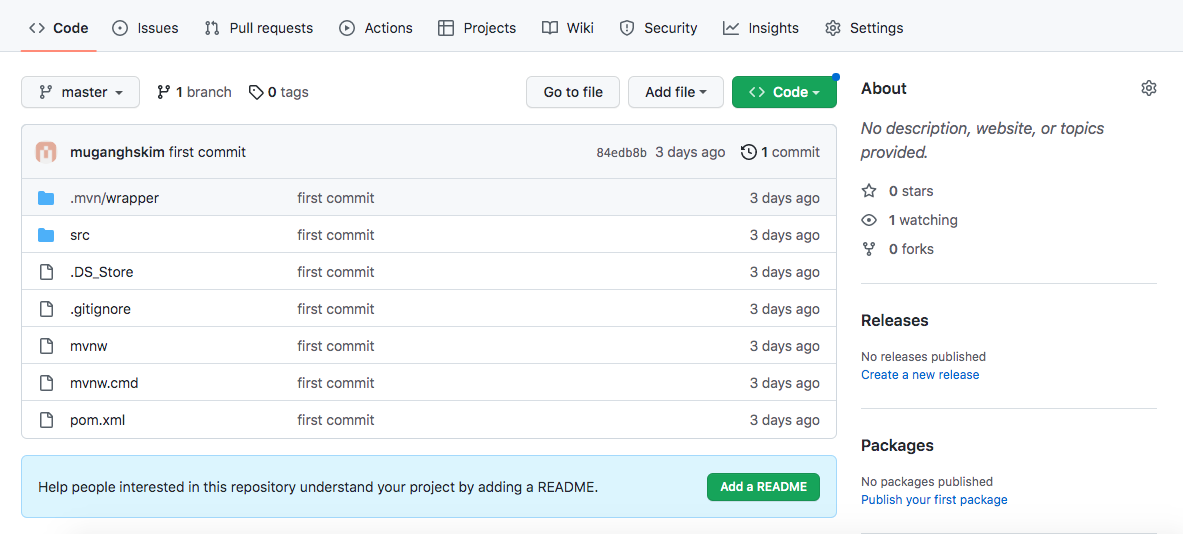Screen dimensions: 1183x534
Task: View the Insights tab
Action: click(760, 28)
